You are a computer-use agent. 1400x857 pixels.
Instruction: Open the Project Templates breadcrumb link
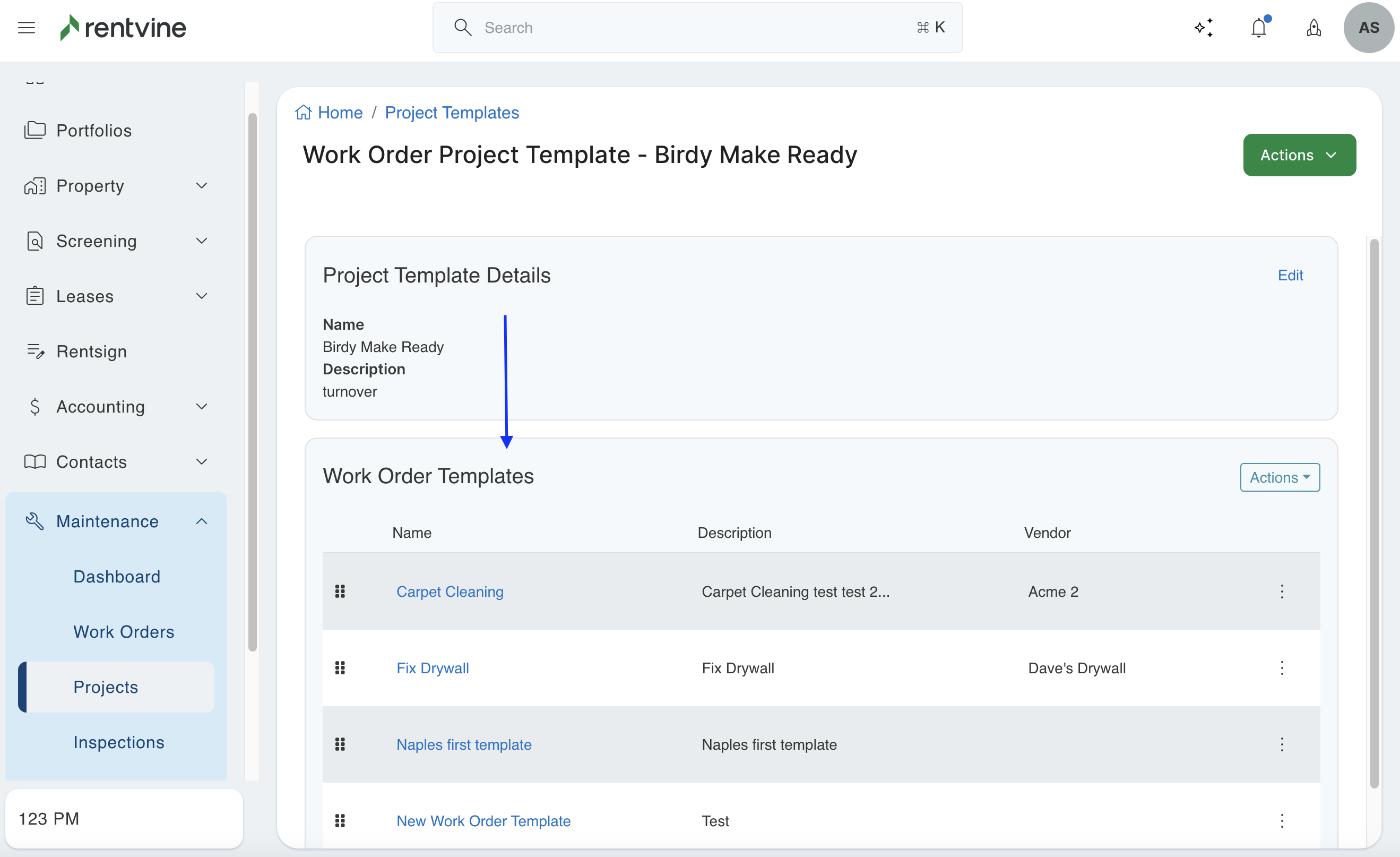point(452,113)
